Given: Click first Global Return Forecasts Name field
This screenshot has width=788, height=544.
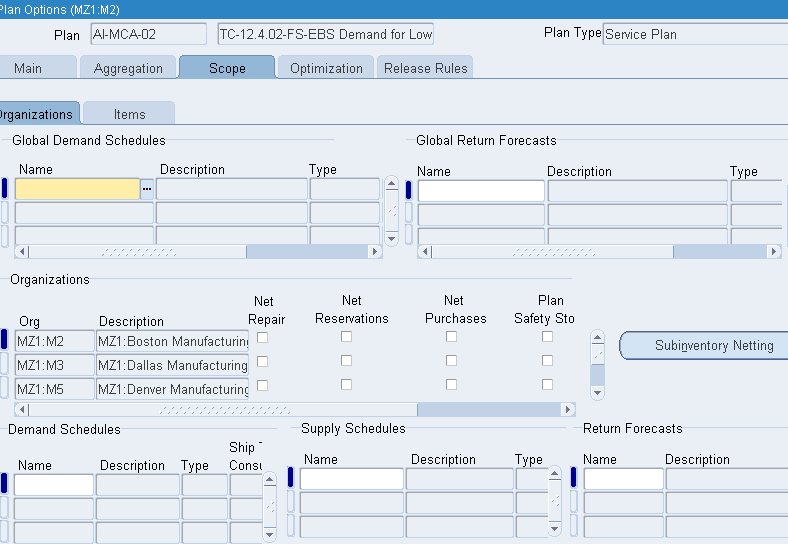Looking at the screenshot, I should [x=481, y=191].
